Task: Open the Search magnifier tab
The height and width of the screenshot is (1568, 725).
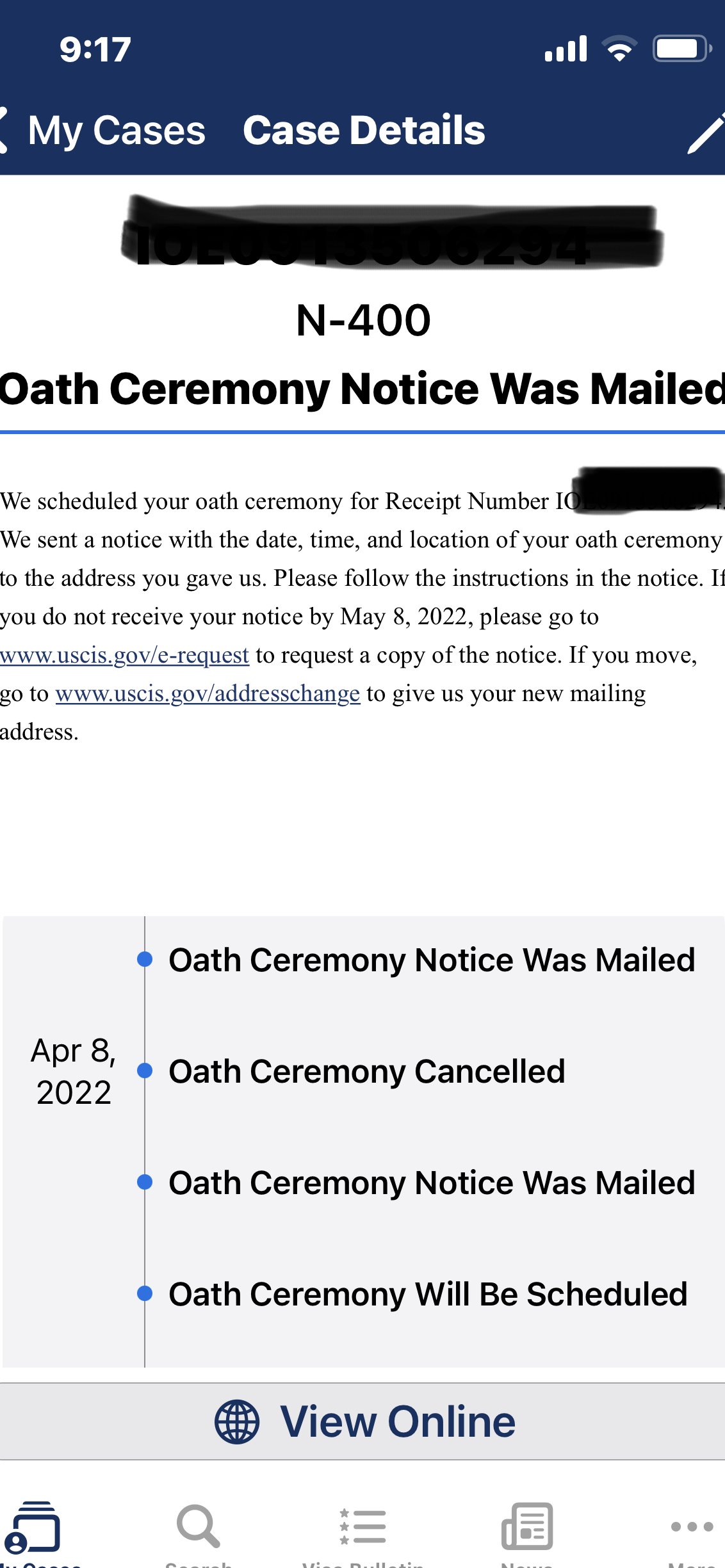Action: 199,1526
